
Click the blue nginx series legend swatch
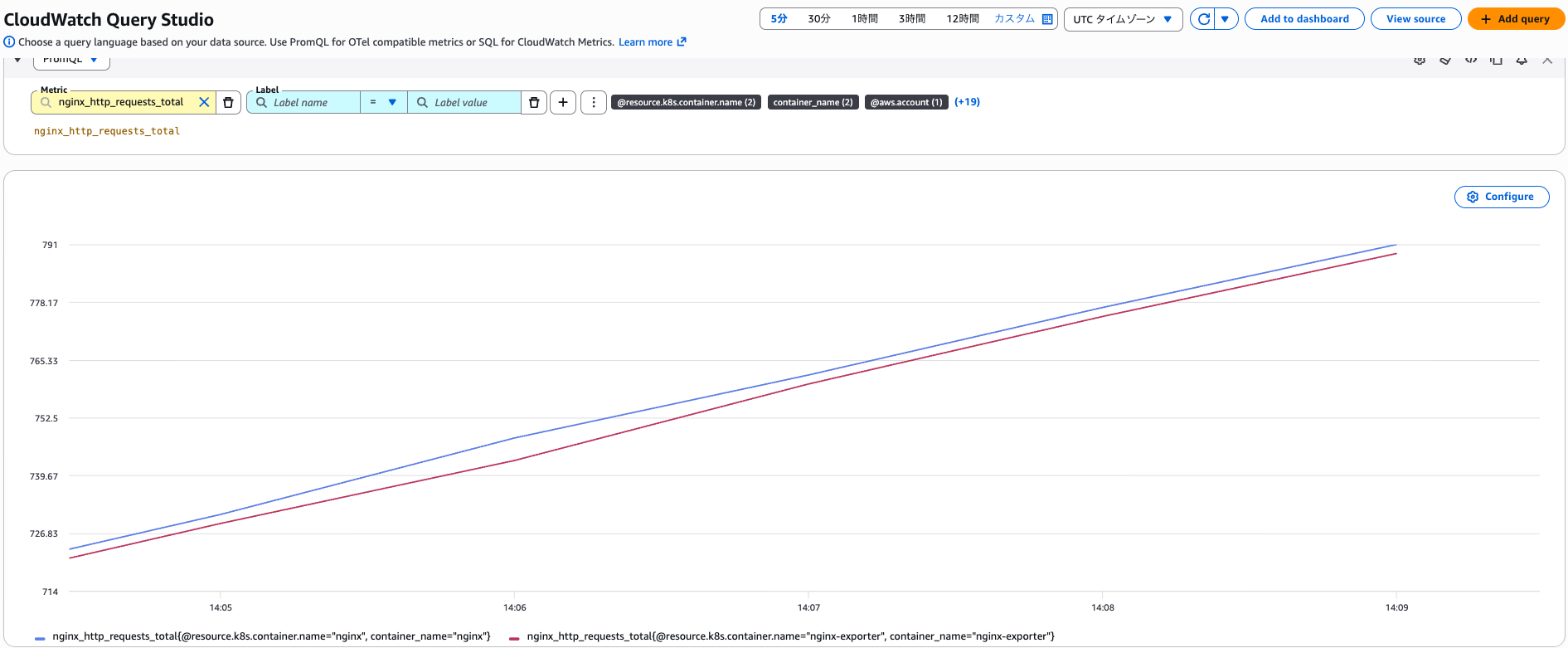(x=40, y=637)
